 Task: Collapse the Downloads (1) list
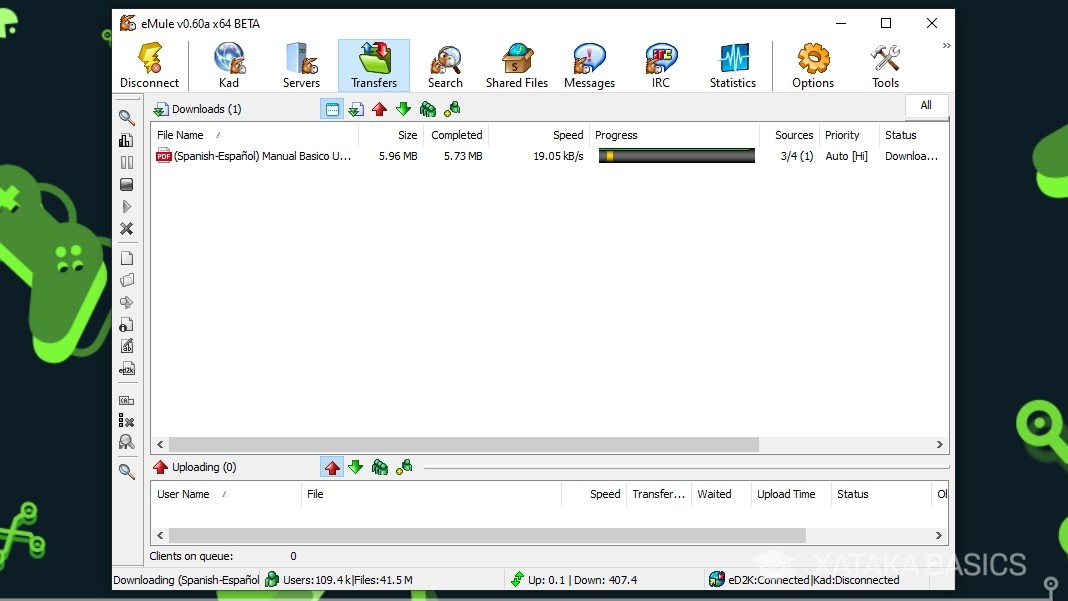pos(196,109)
